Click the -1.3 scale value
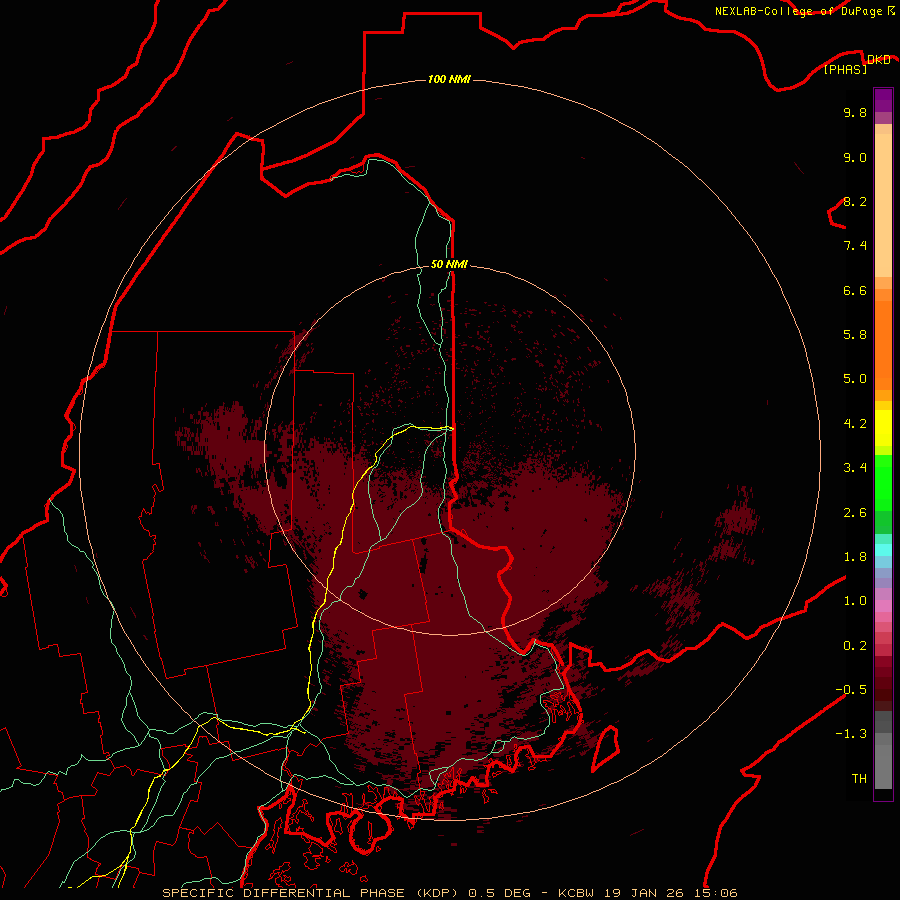This screenshot has height=900, width=900. tap(851, 734)
